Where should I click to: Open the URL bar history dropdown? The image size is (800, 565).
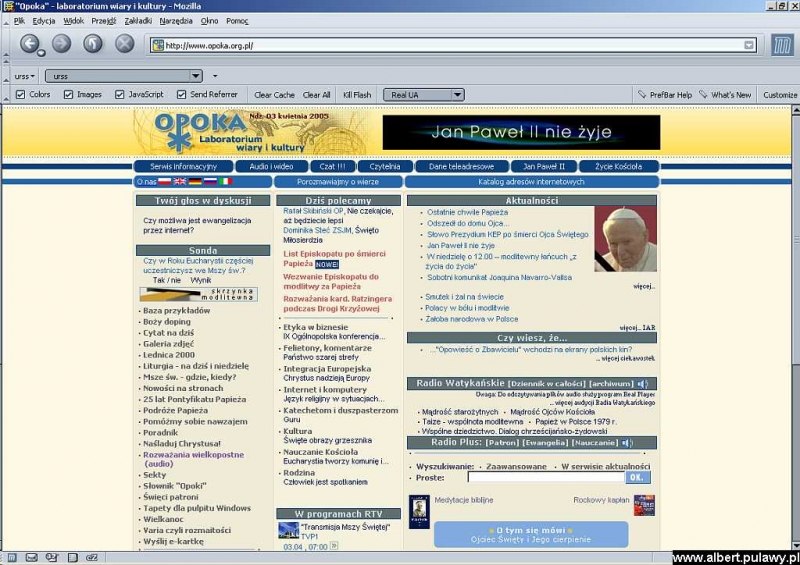(748, 45)
